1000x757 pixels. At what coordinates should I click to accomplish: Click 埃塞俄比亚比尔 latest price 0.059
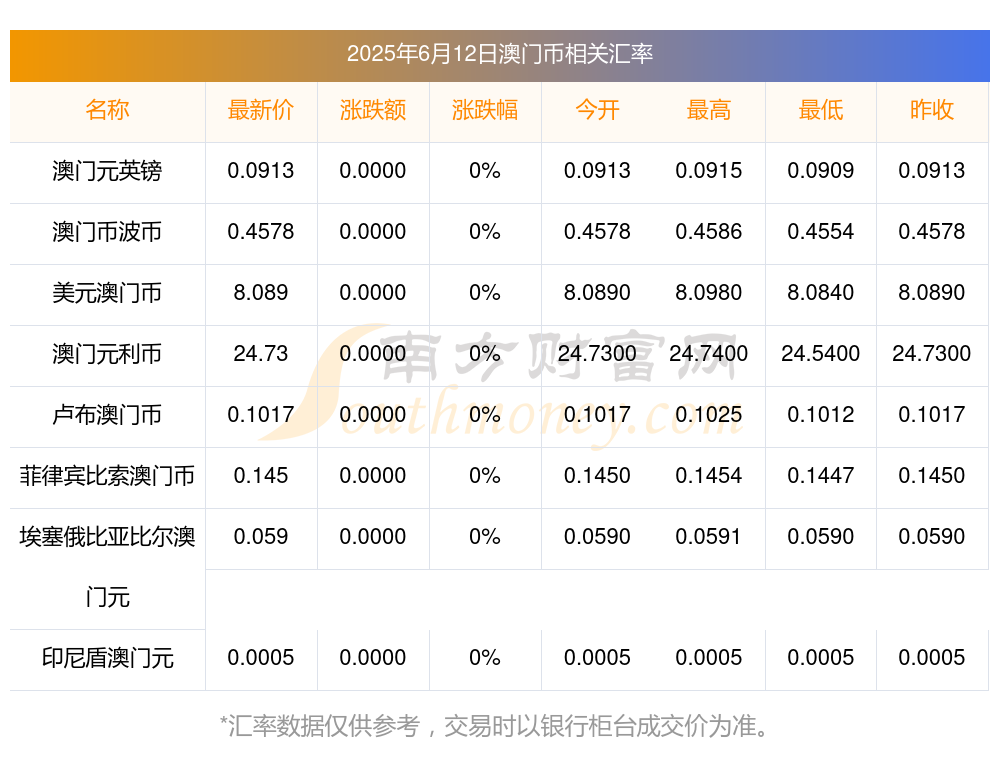pyautogui.click(x=261, y=536)
